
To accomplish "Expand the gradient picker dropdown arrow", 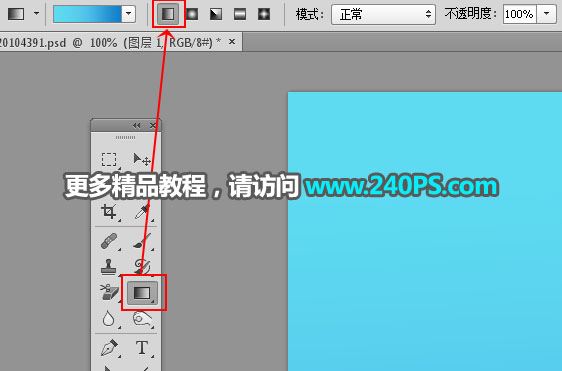I will [x=129, y=14].
